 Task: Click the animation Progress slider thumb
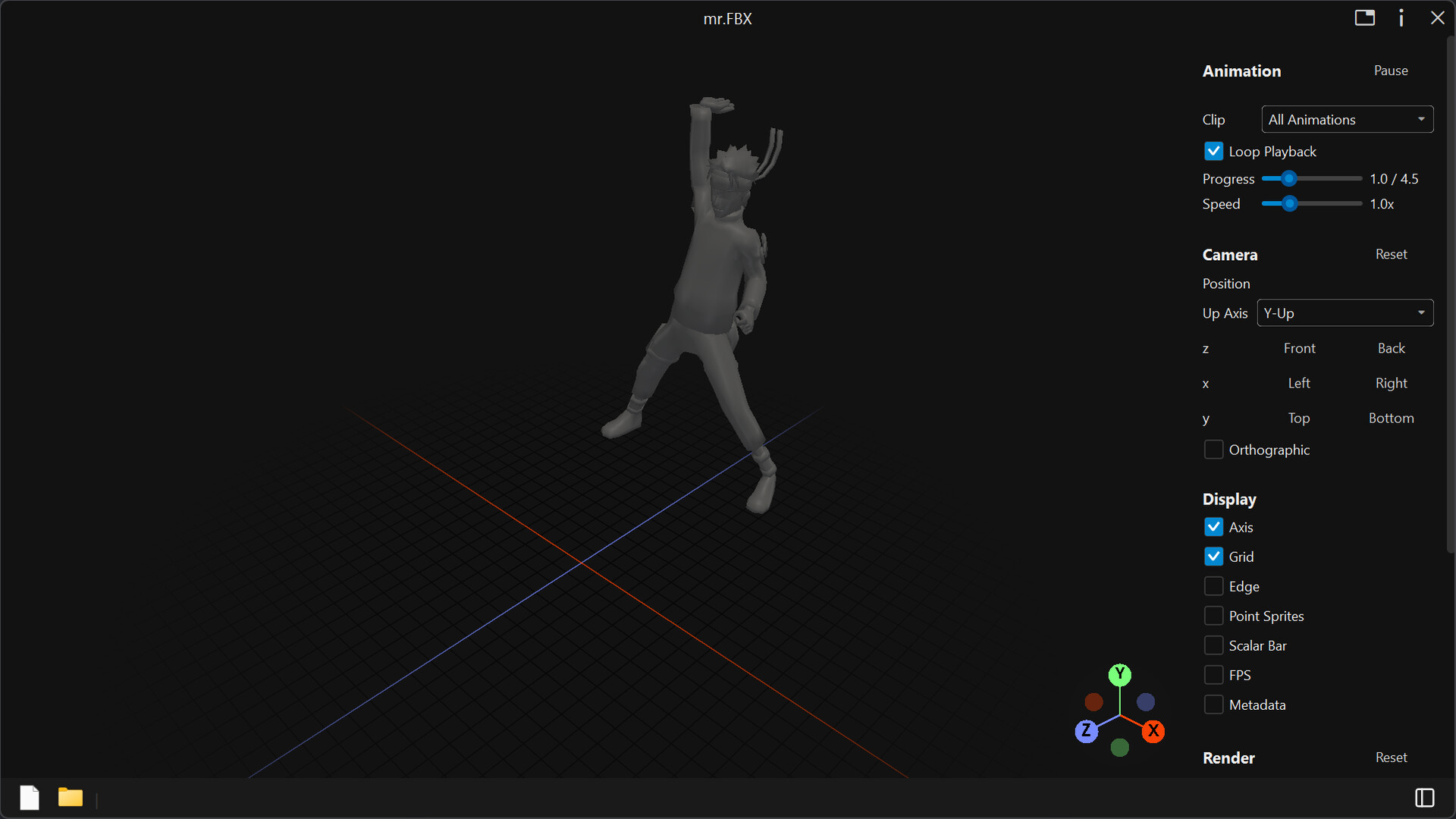pyautogui.click(x=1289, y=179)
